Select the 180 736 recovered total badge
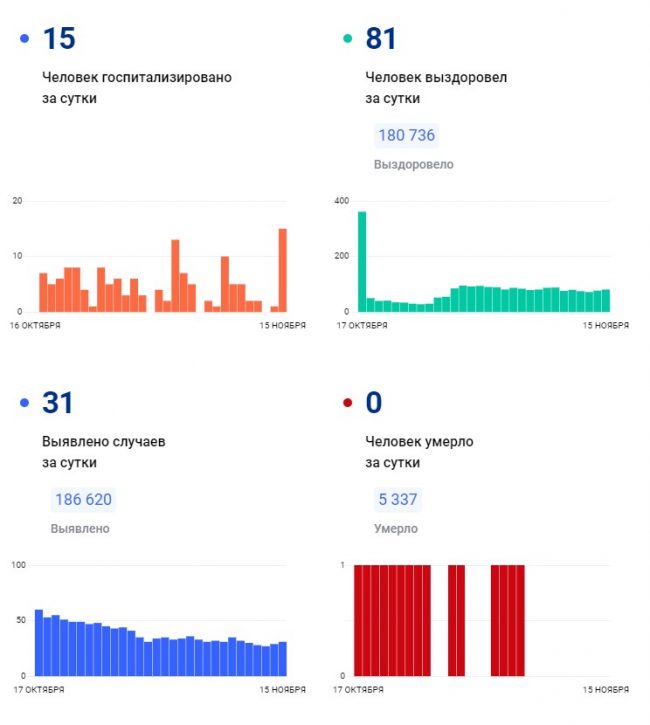The image size is (650, 725). (x=406, y=135)
